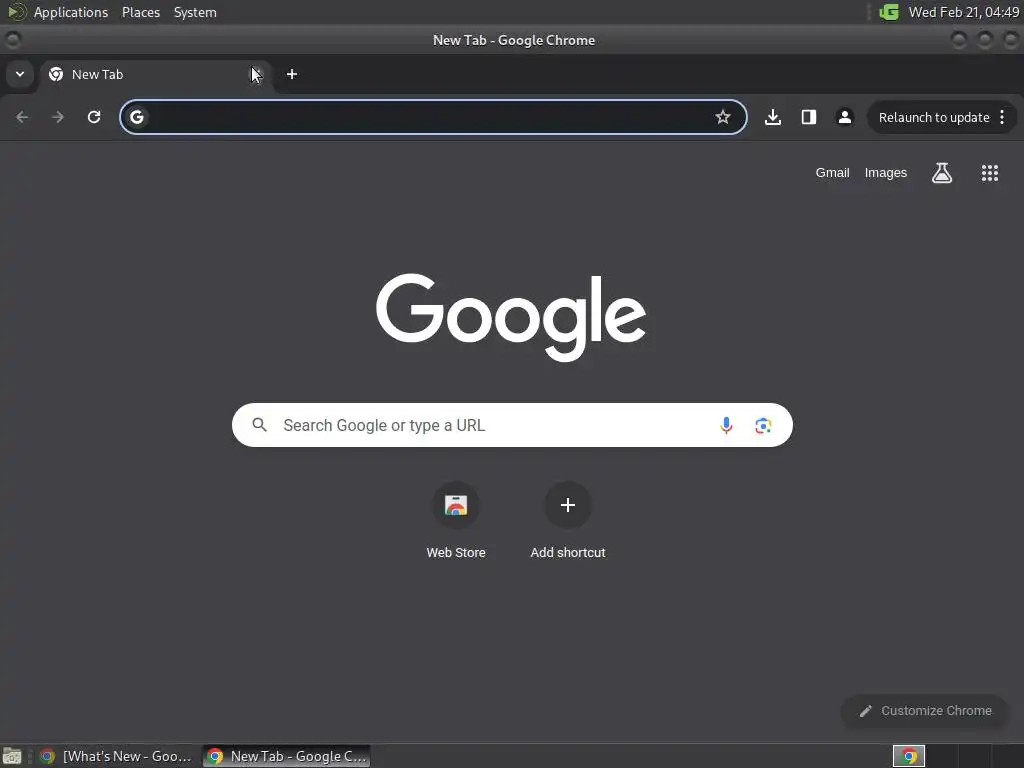Search by image with Lens icon
This screenshot has width=1024, height=768.
coord(763,426)
